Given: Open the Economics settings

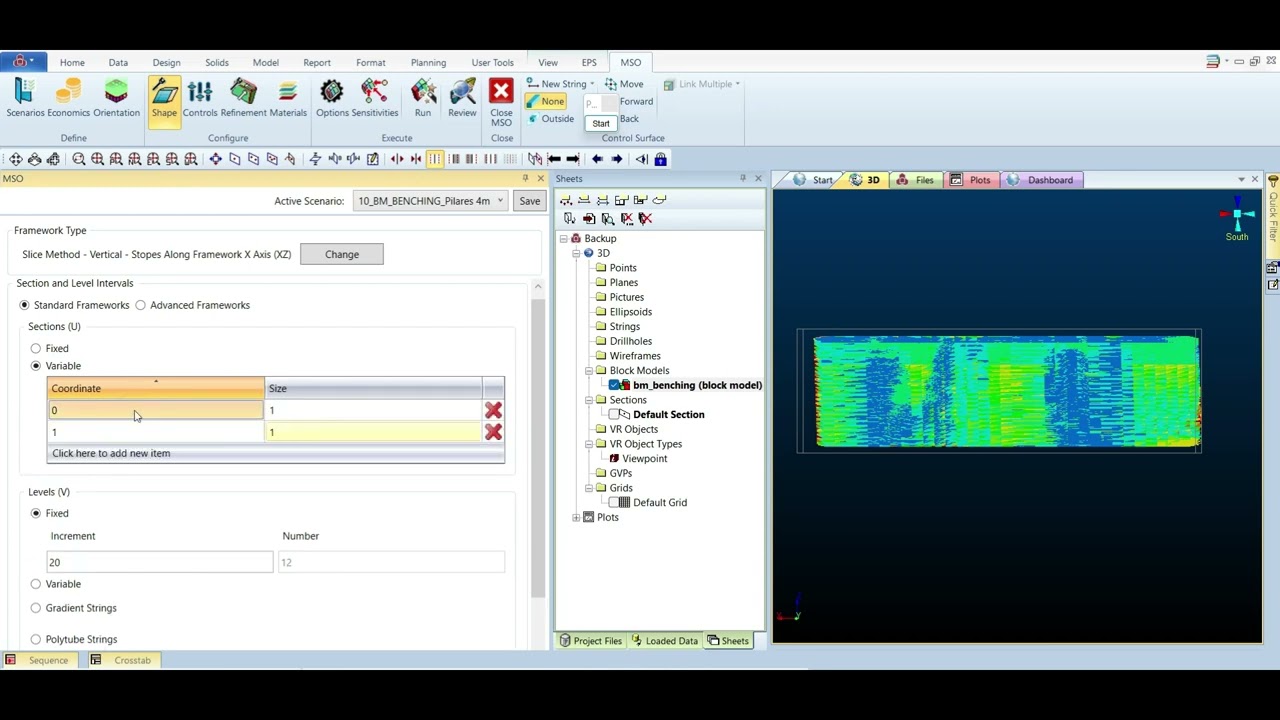Looking at the screenshot, I should point(68,99).
